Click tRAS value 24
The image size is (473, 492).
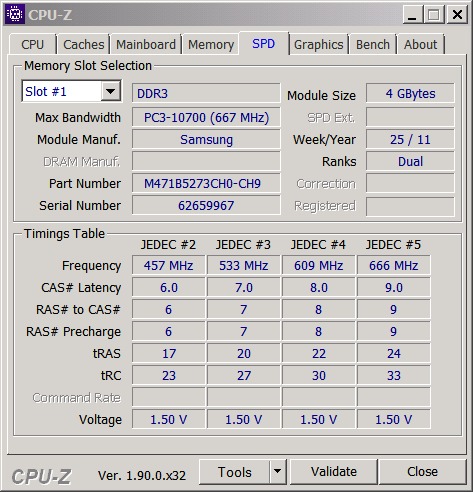click(x=393, y=353)
